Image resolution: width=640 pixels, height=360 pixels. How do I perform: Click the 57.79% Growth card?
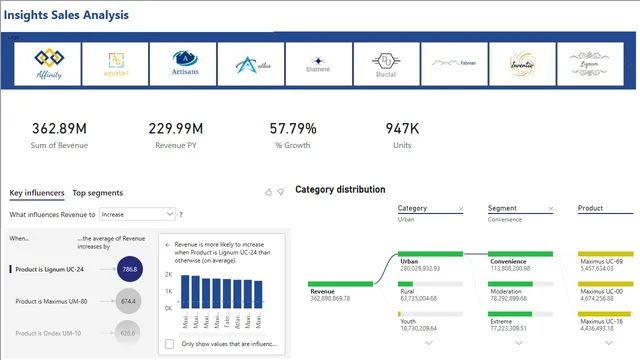coord(293,135)
